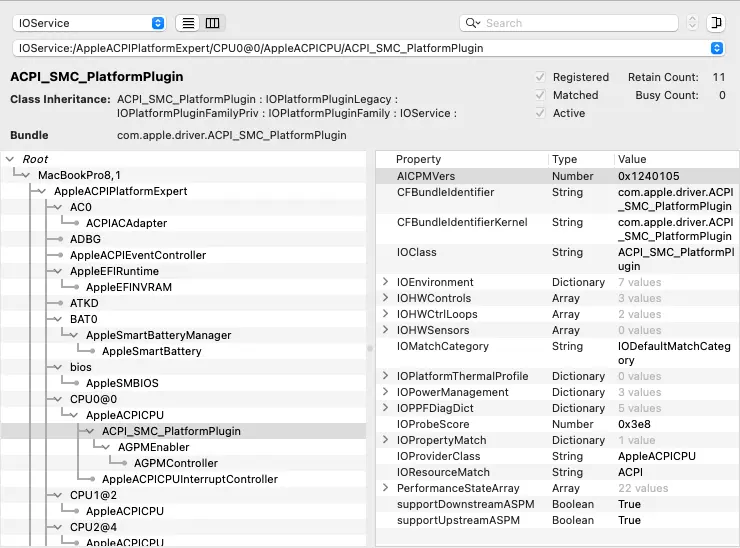
Task: Expand the IOHWCtrlLoops array
Action: tap(386, 314)
